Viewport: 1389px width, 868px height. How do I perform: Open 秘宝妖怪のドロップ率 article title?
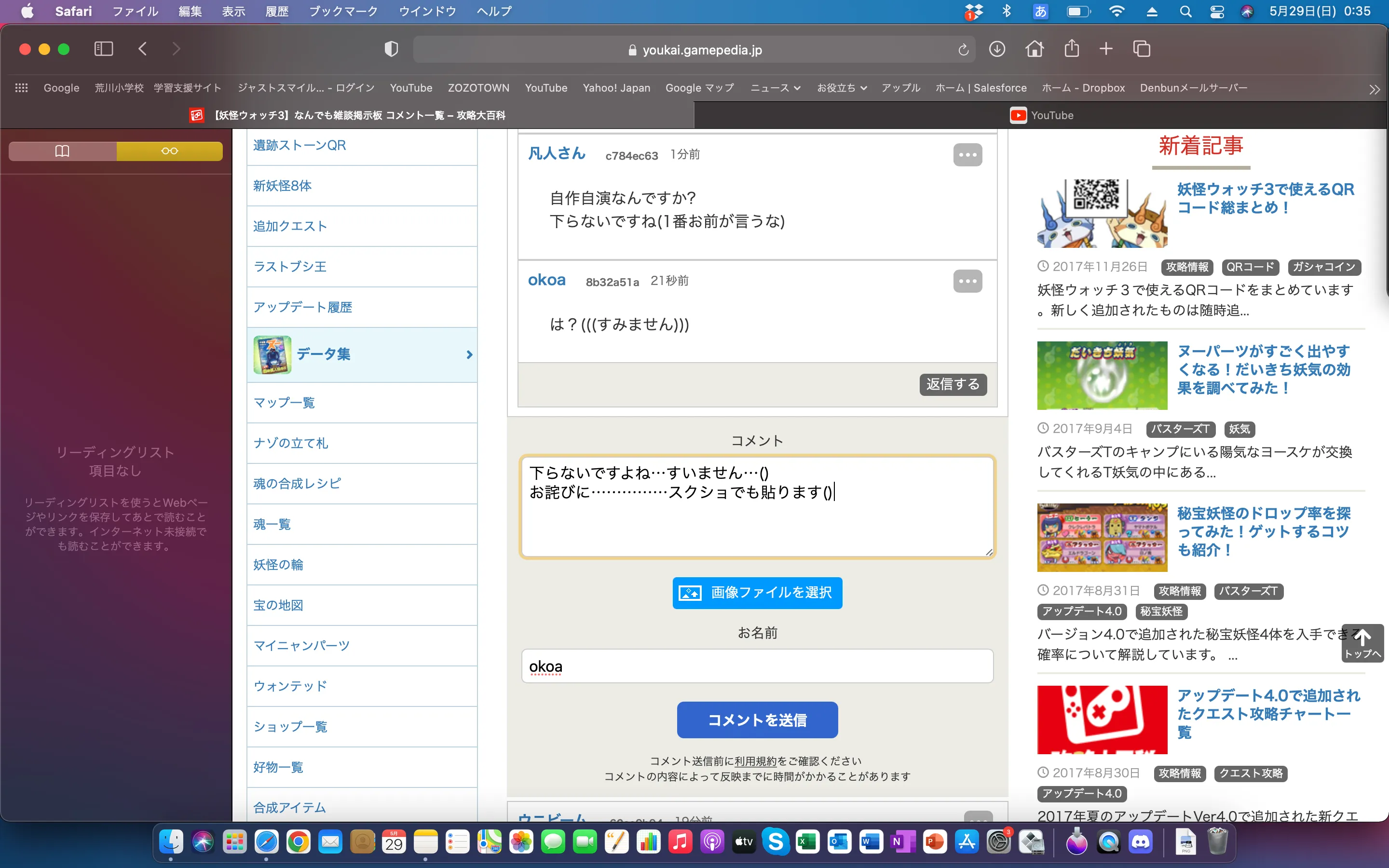click(x=1263, y=531)
